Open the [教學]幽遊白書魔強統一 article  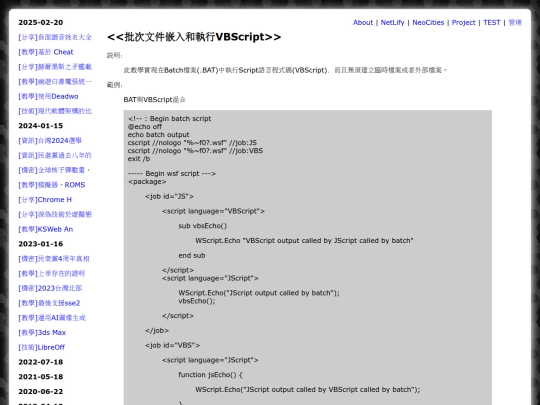tap(55, 82)
